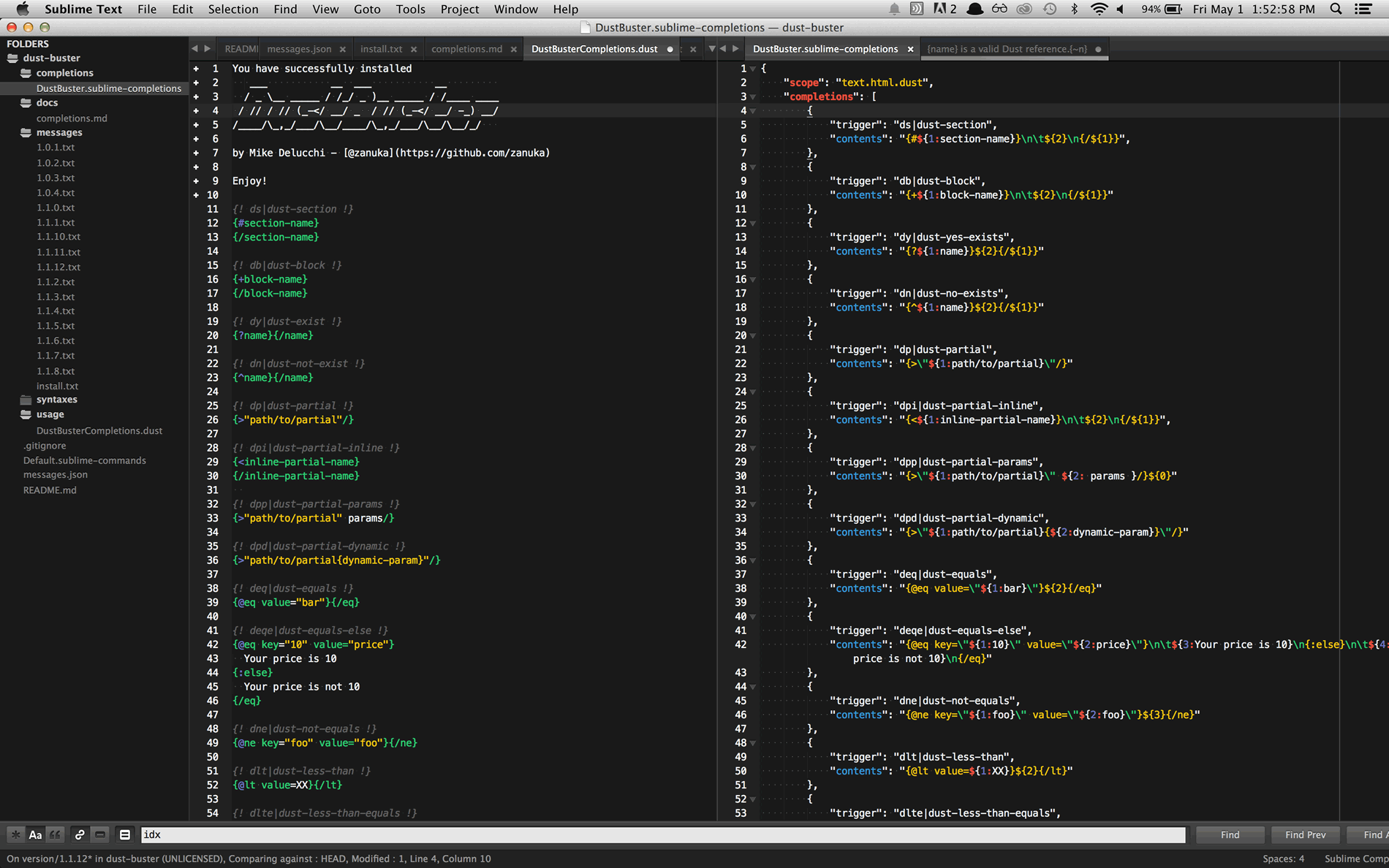Viewport: 1389px width, 868px height.
Task: Fold the code block at line 4
Action: click(752, 111)
